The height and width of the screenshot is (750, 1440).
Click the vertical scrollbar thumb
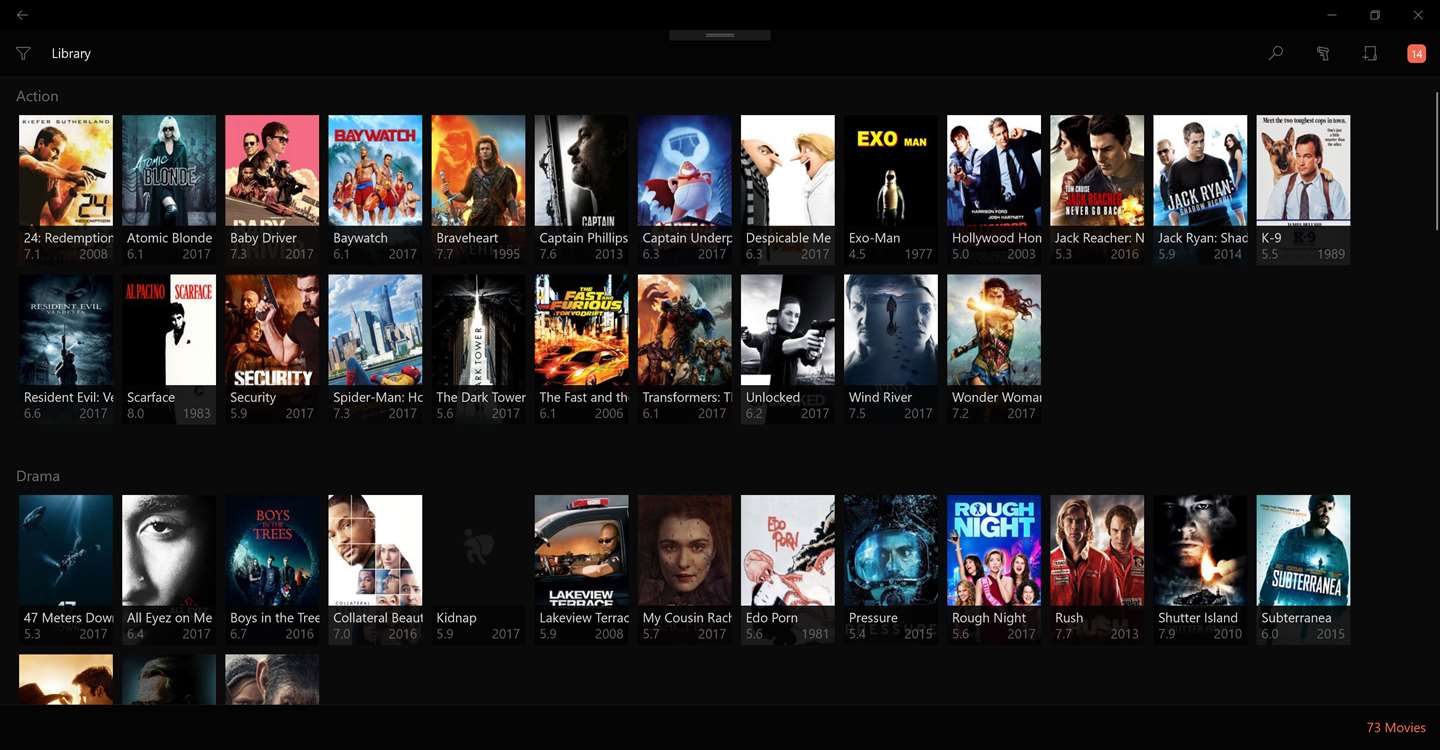point(1436,160)
